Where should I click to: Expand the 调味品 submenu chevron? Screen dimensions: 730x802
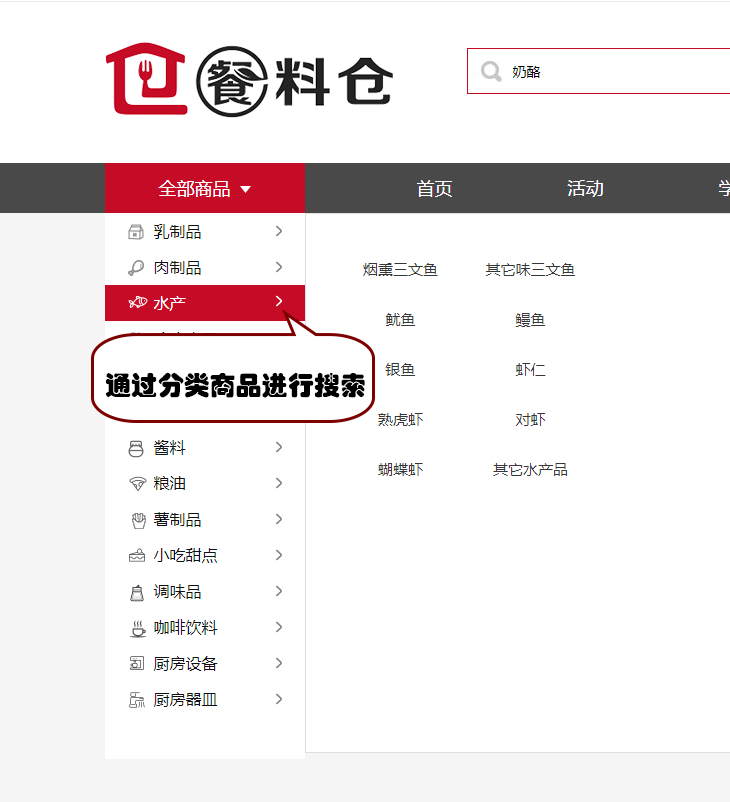(x=279, y=591)
